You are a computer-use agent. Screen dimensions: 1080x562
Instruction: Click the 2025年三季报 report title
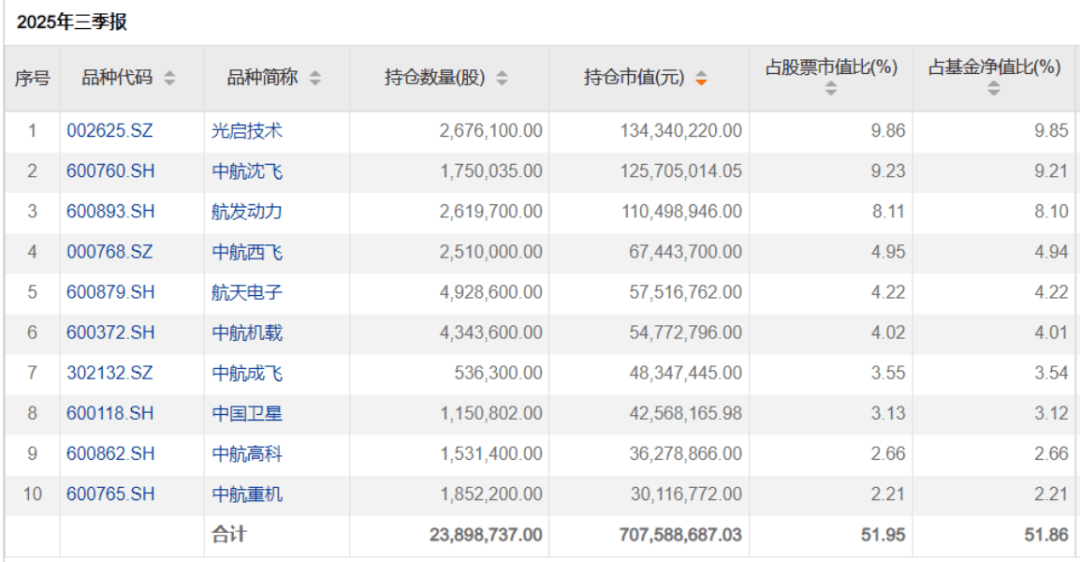[x=72, y=22]
